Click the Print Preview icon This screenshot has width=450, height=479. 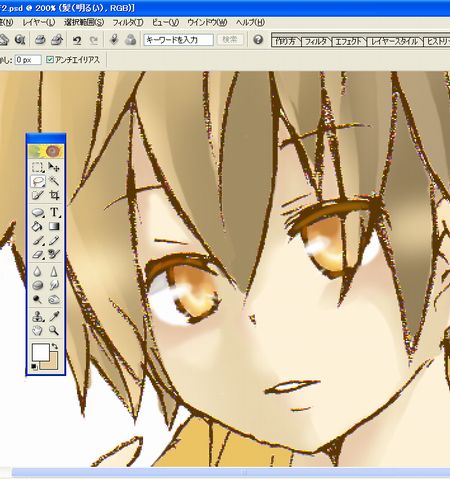point(57,40)
